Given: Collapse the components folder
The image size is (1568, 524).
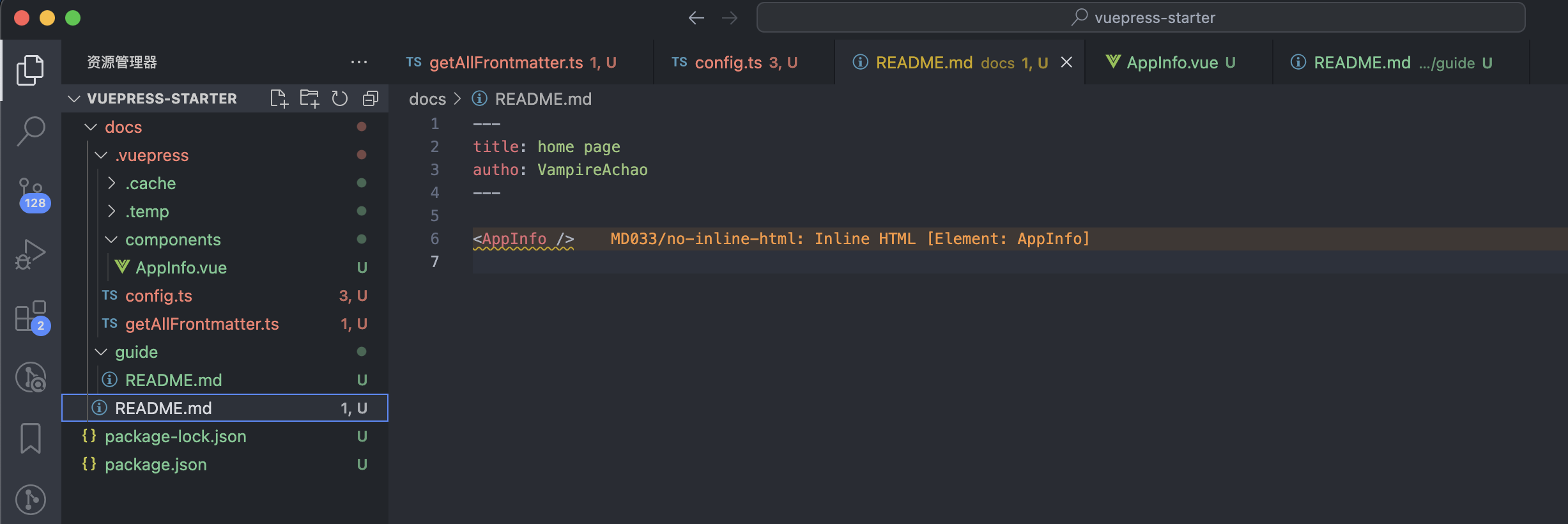Looking at the screenshot, I should pos(173,240).
